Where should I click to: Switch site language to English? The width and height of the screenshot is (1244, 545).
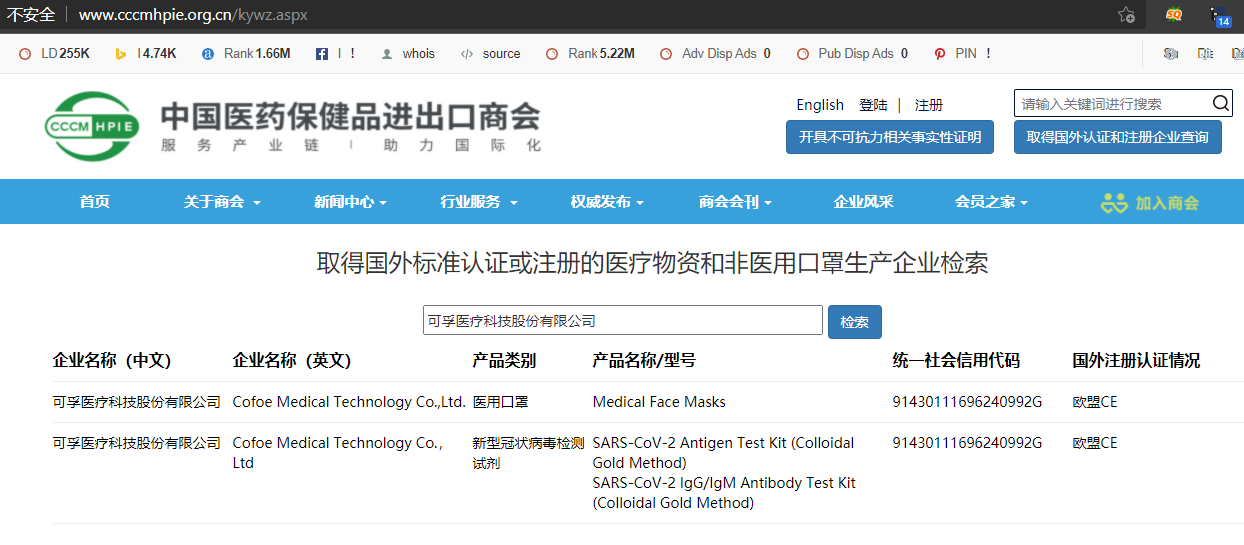tap(820, 105)
